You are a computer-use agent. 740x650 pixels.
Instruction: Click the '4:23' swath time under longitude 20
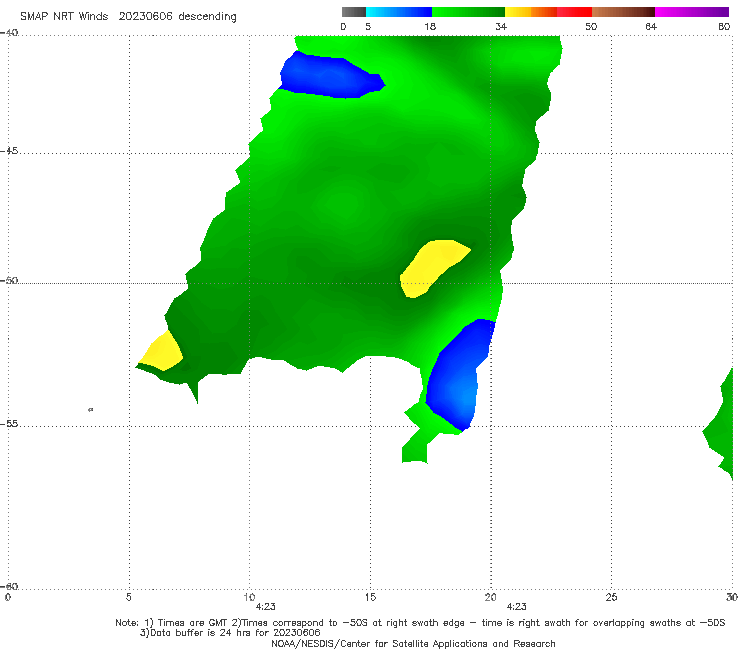coord(516,607)
